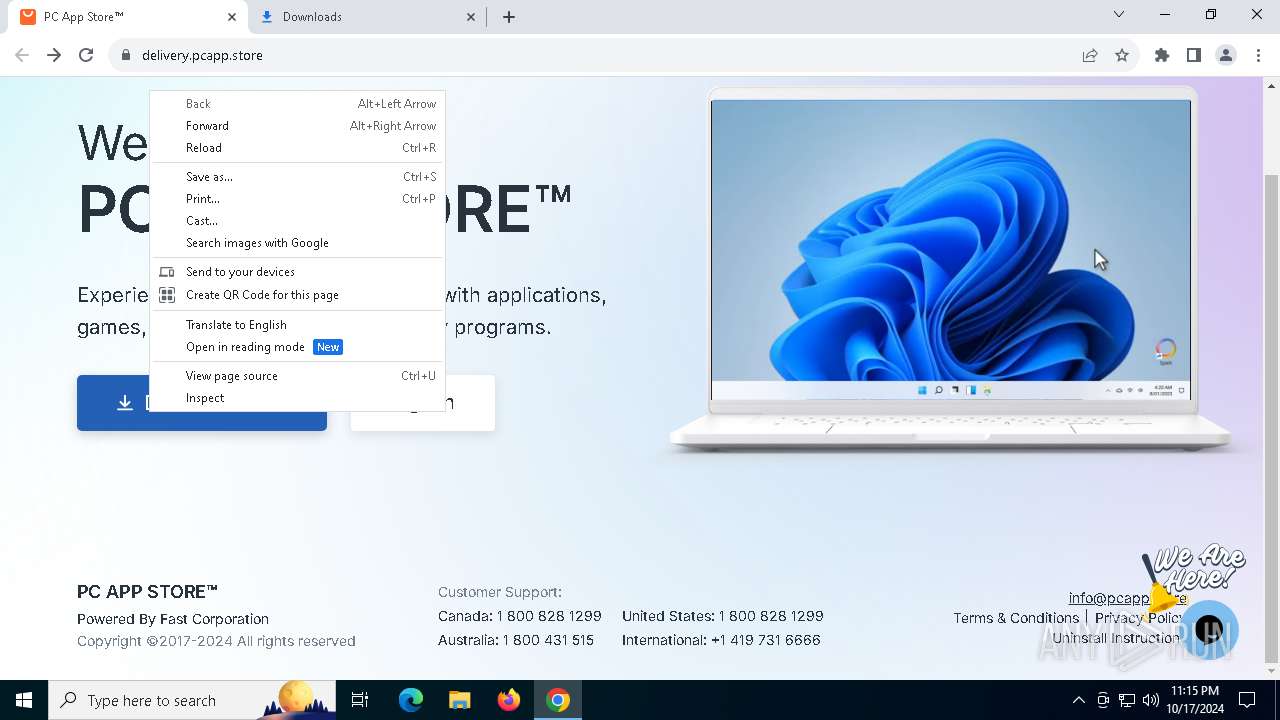Viewport: 1280px width, 720px height.
Task: Select Inspect from the context menu
Action: (x=297, y=398)
